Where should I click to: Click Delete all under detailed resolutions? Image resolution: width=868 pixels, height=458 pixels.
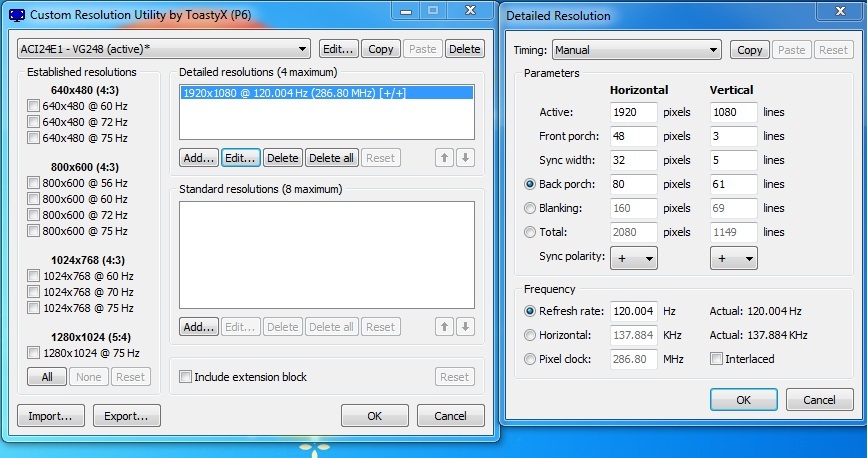(330, 158)
